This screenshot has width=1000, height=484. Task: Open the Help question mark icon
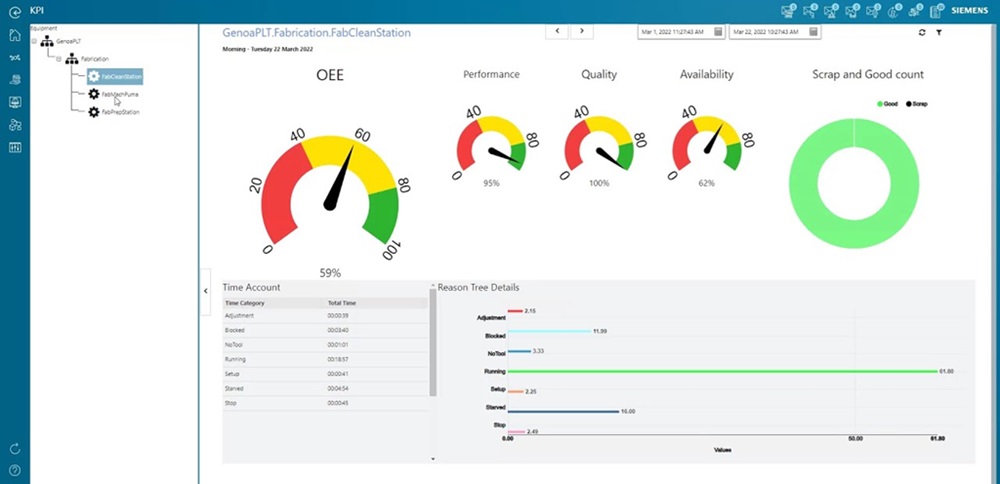pyautogui.click(x=14, y=470)
